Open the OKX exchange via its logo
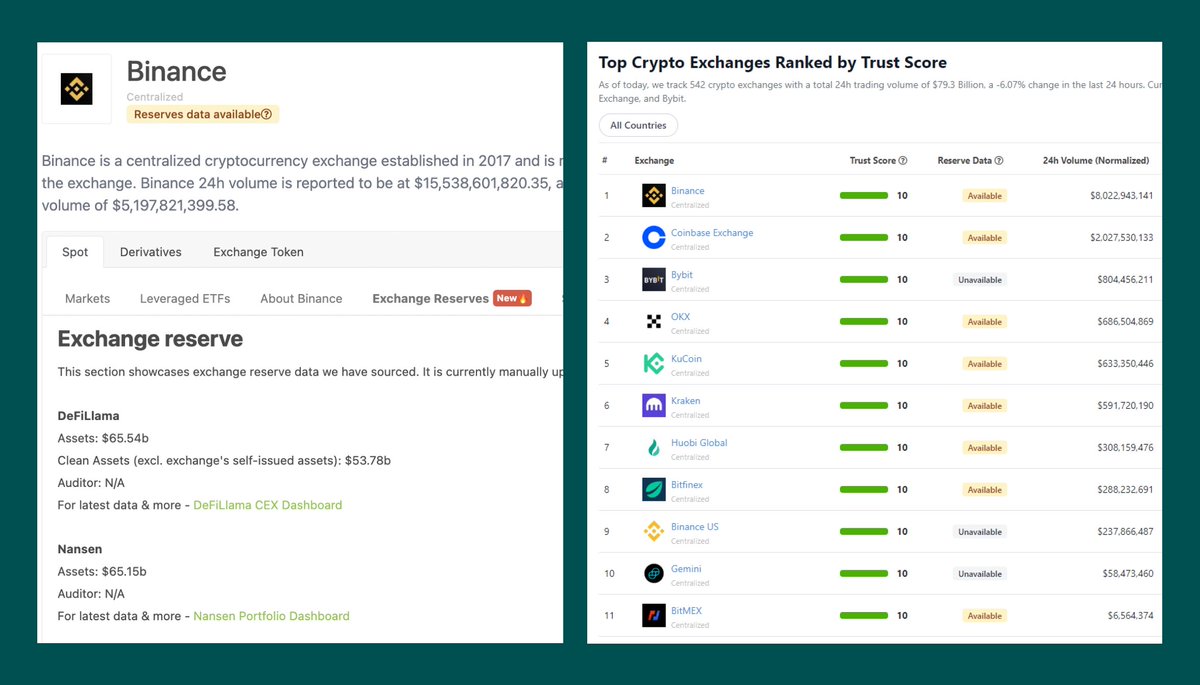 [x=654, y=321]
